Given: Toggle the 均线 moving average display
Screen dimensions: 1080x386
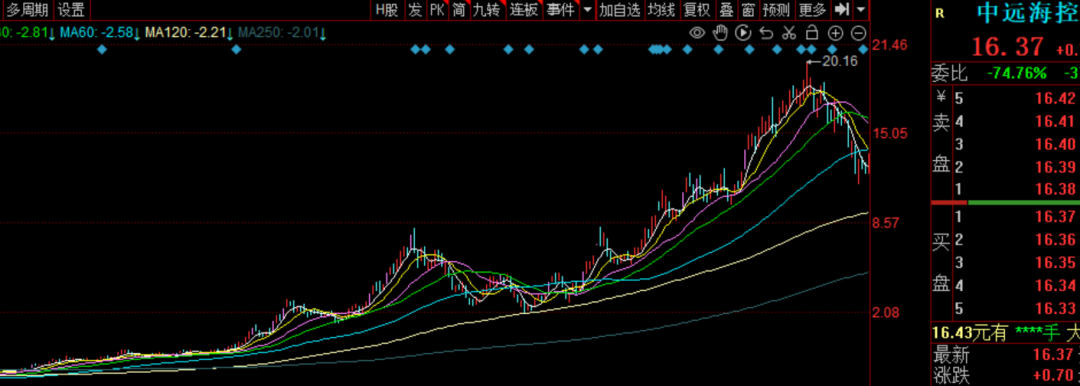Looking at the screenshot, I should (x=662, y=10).
